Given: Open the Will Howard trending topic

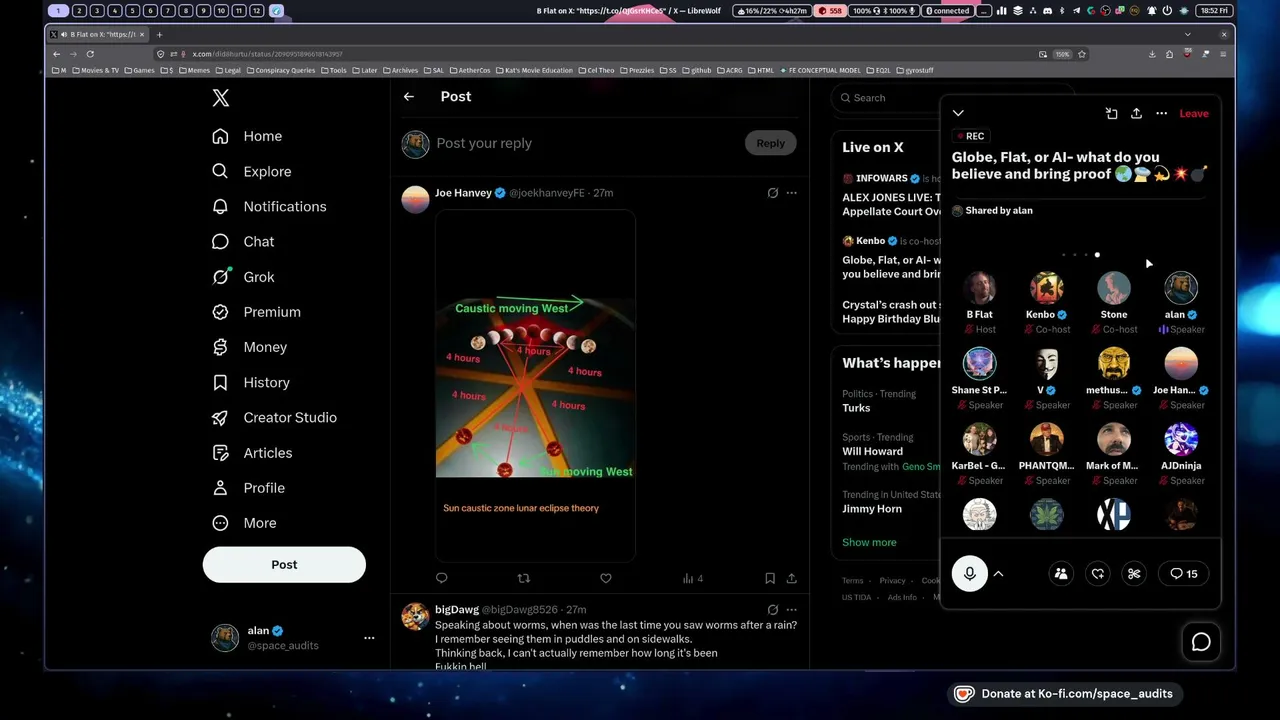Looking at the screenshot, I should click(x=872, y=451).
